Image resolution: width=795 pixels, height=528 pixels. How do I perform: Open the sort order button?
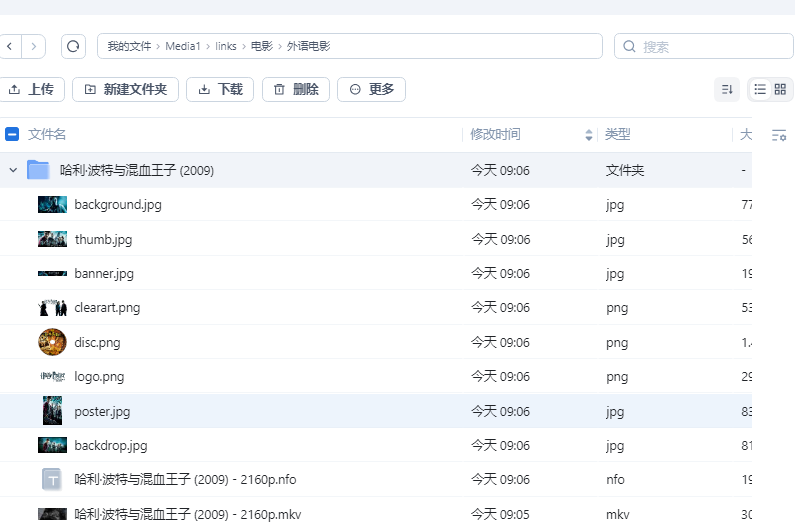click(x=727, y=89)
